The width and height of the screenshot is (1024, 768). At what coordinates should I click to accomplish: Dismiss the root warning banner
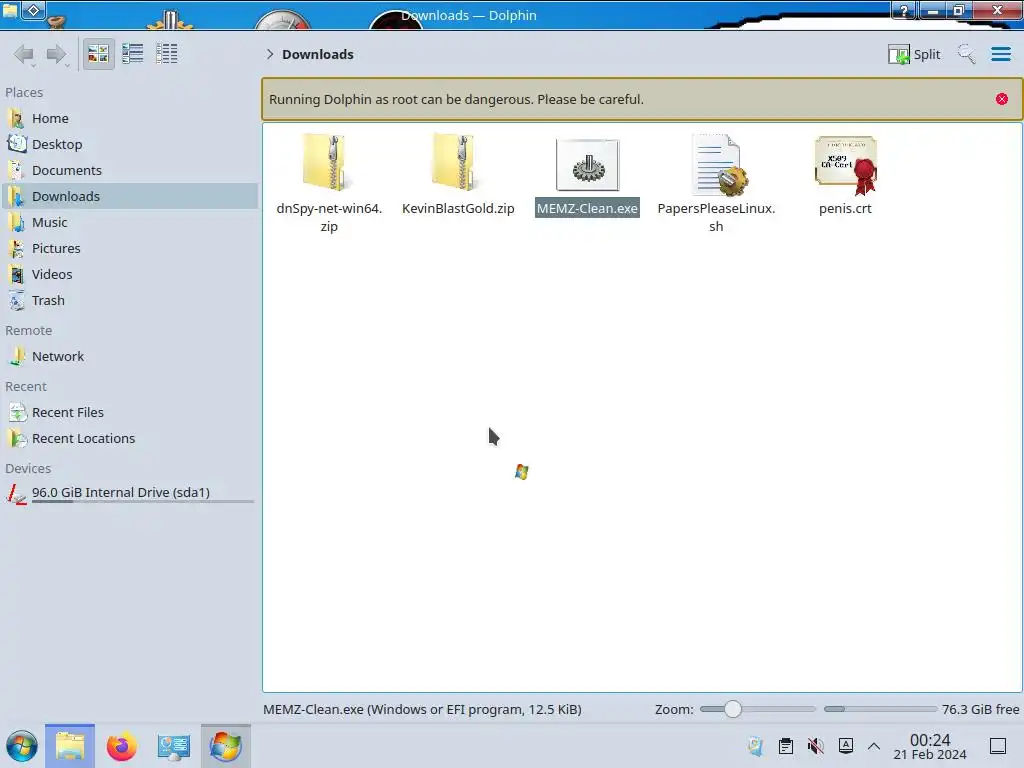pyautogui.click(x=1001, y=99)
